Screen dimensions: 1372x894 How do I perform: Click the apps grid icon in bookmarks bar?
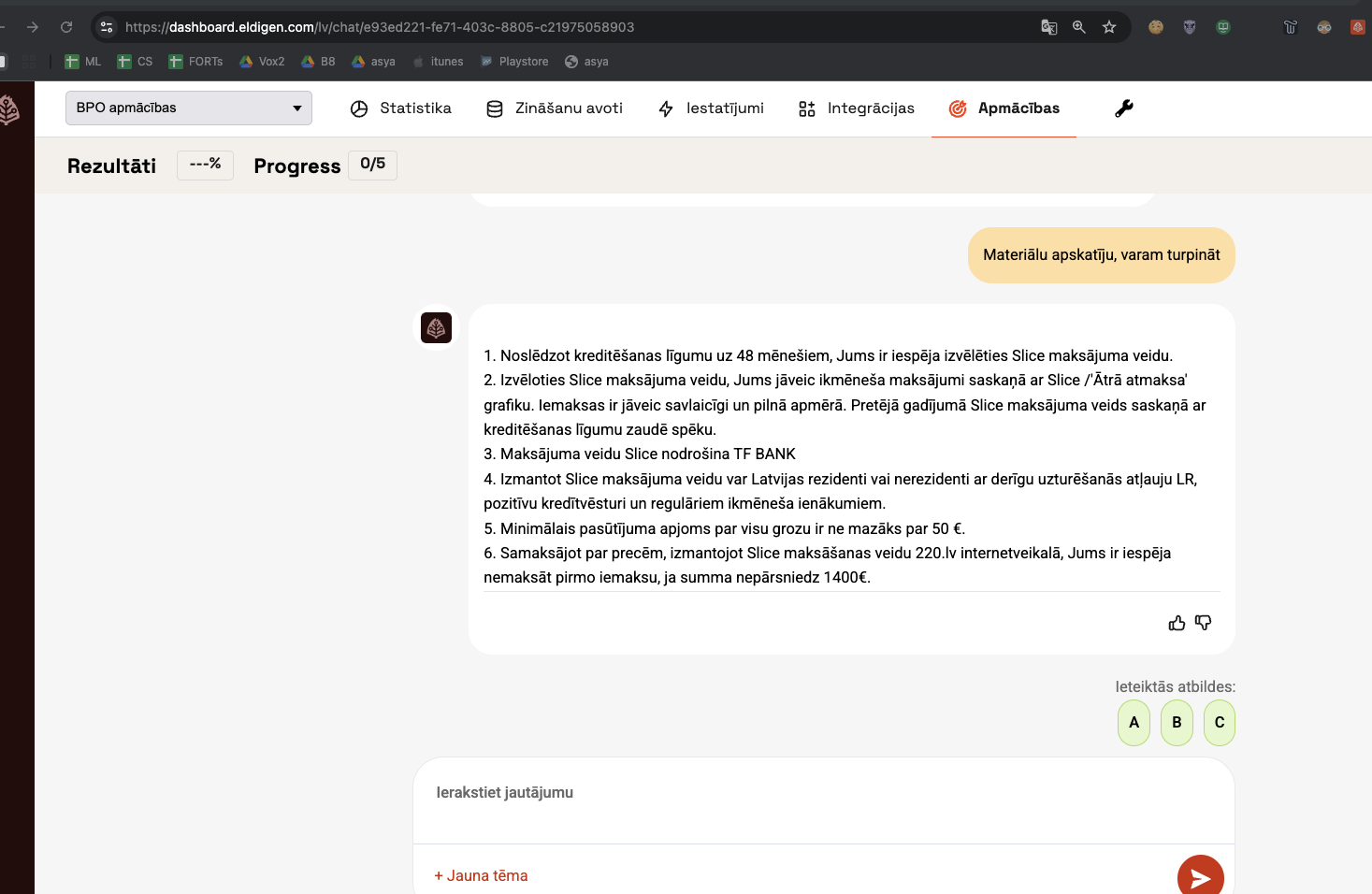point(30,62)
